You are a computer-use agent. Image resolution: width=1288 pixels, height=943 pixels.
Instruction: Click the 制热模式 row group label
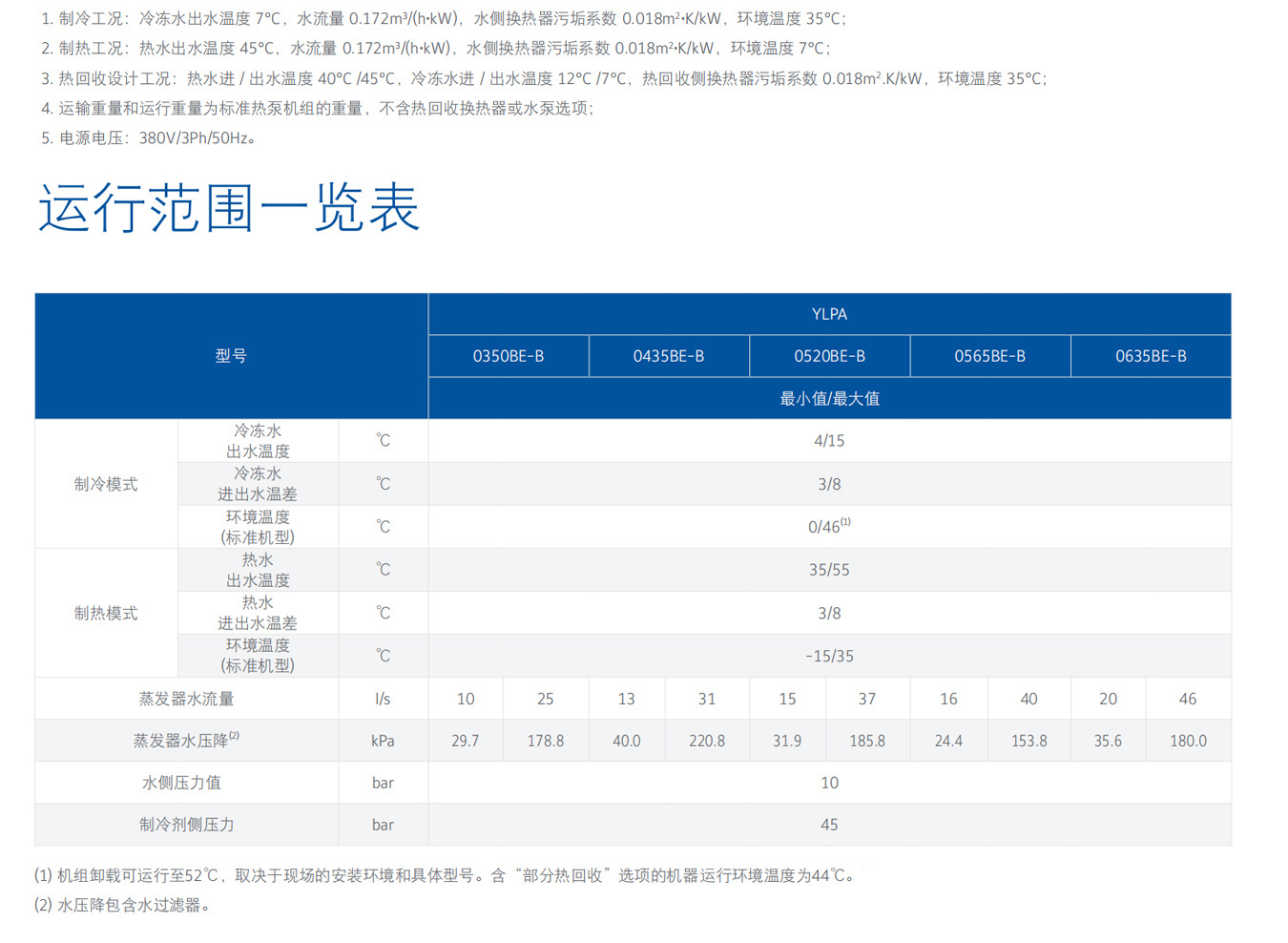click(x=106, y=613)
